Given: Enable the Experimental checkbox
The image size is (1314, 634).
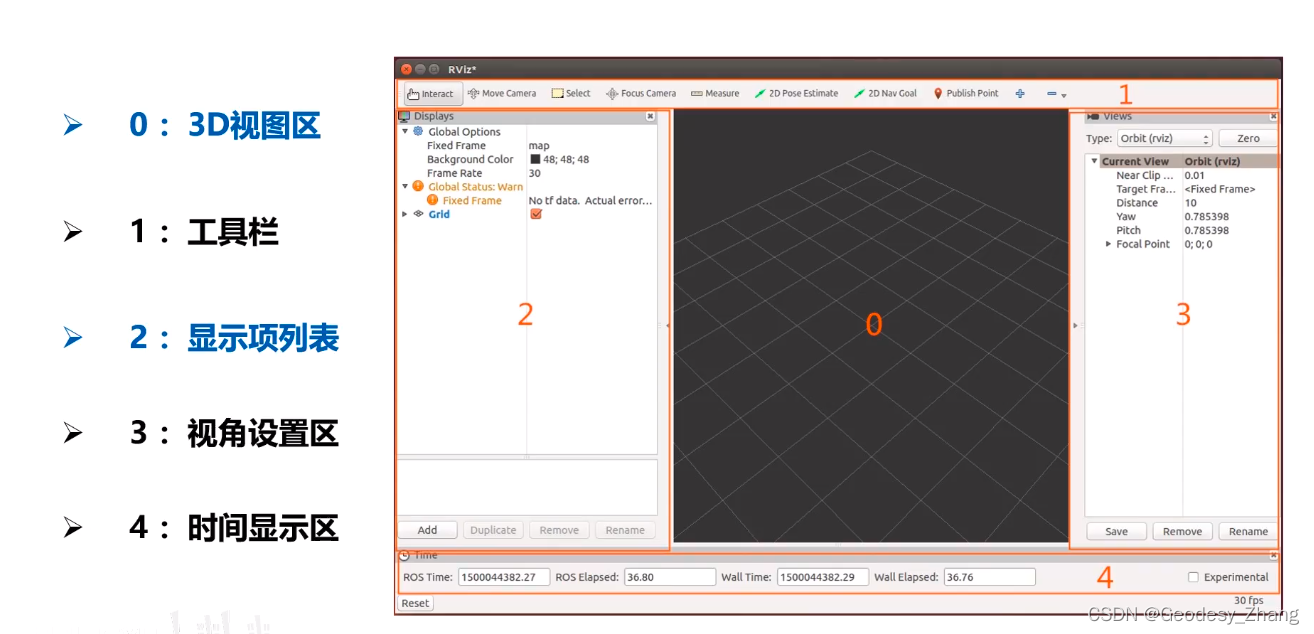Looking at the screenshot, I should pos(1193,577).
